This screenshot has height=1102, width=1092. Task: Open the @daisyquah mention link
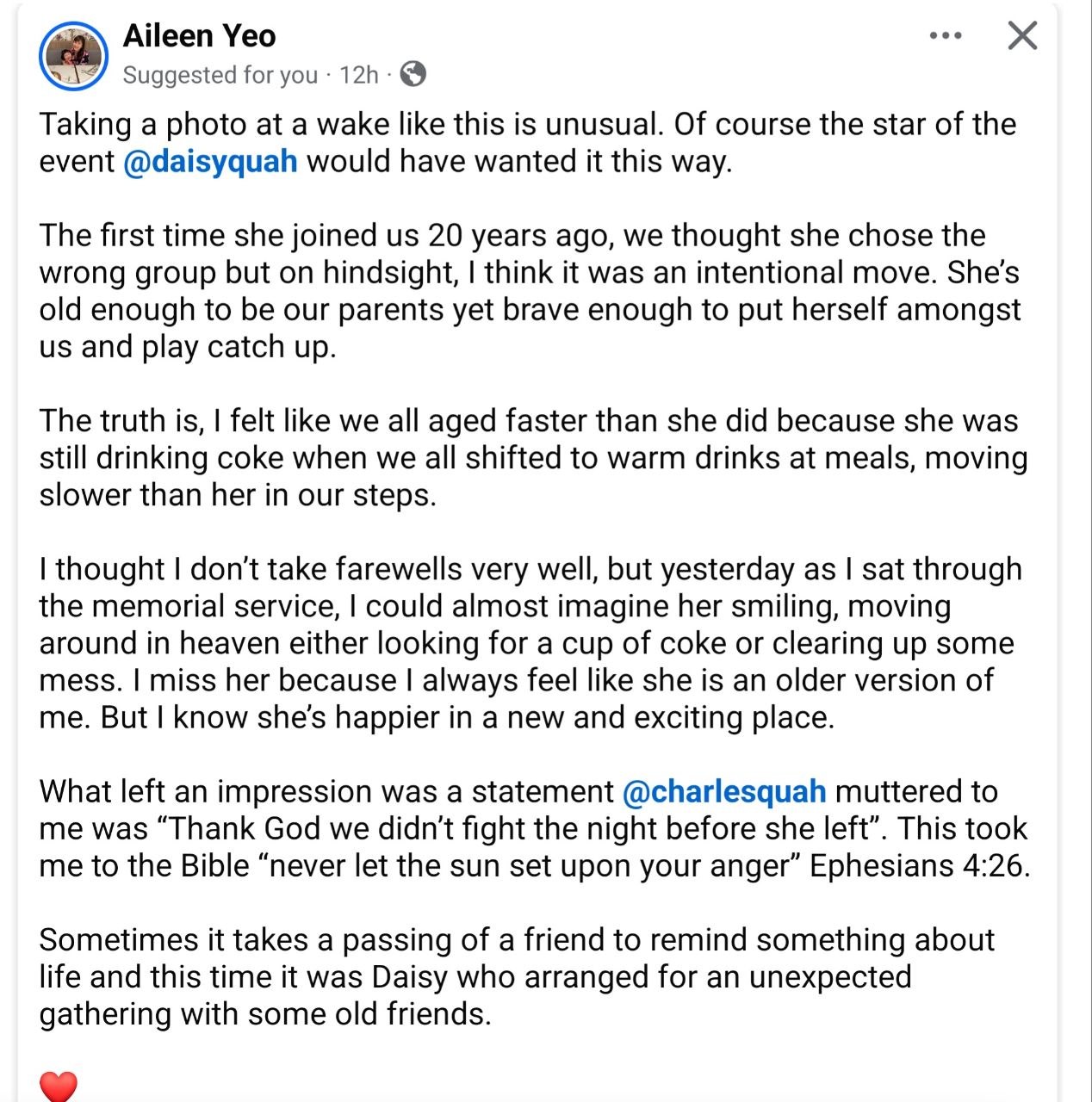coord(211,162)
